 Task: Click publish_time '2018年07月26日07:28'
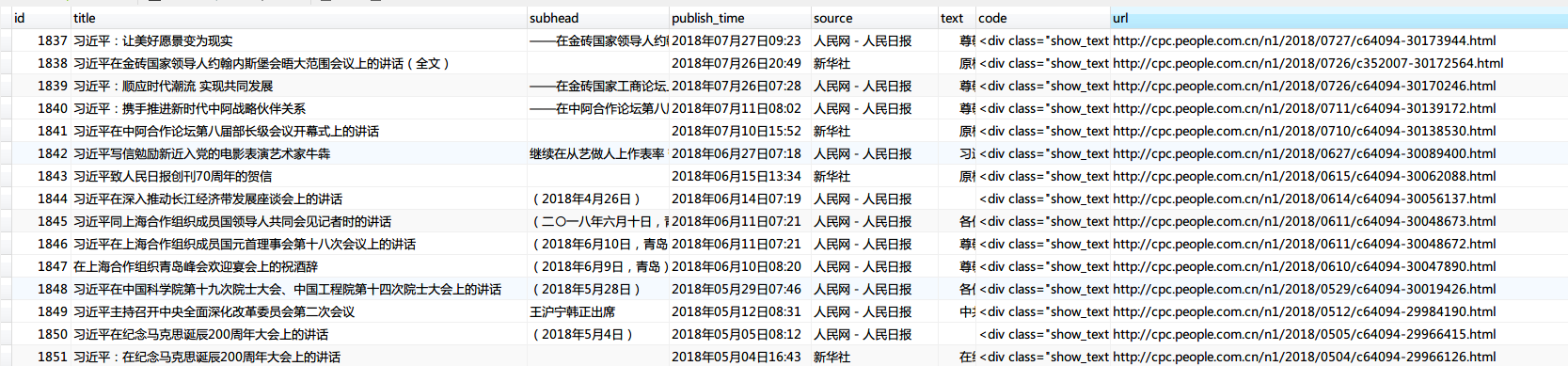coord(736,86)
